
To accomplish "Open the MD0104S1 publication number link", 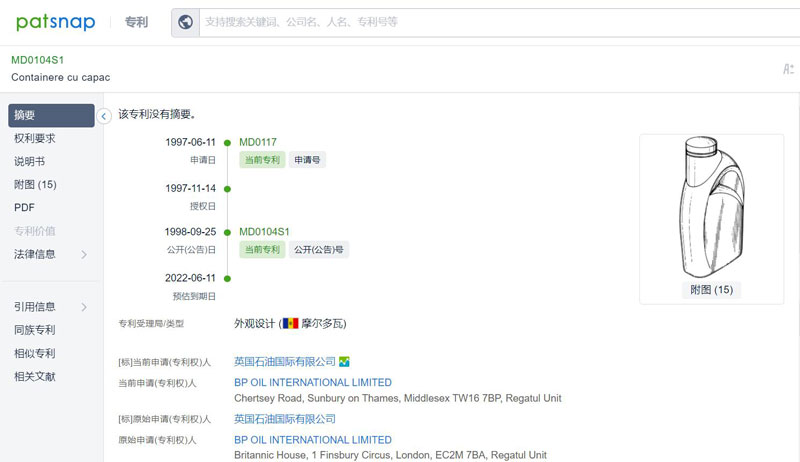I will point(264,232).
